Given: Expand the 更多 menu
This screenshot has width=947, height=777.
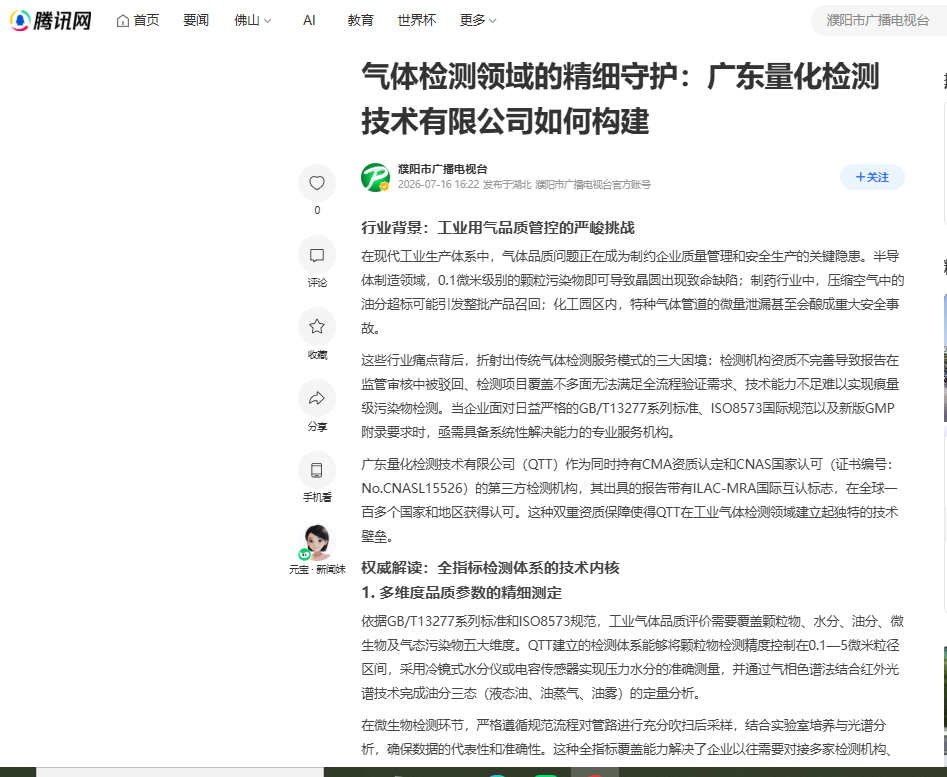Looking at the screenshot, I should click(478, 21).
